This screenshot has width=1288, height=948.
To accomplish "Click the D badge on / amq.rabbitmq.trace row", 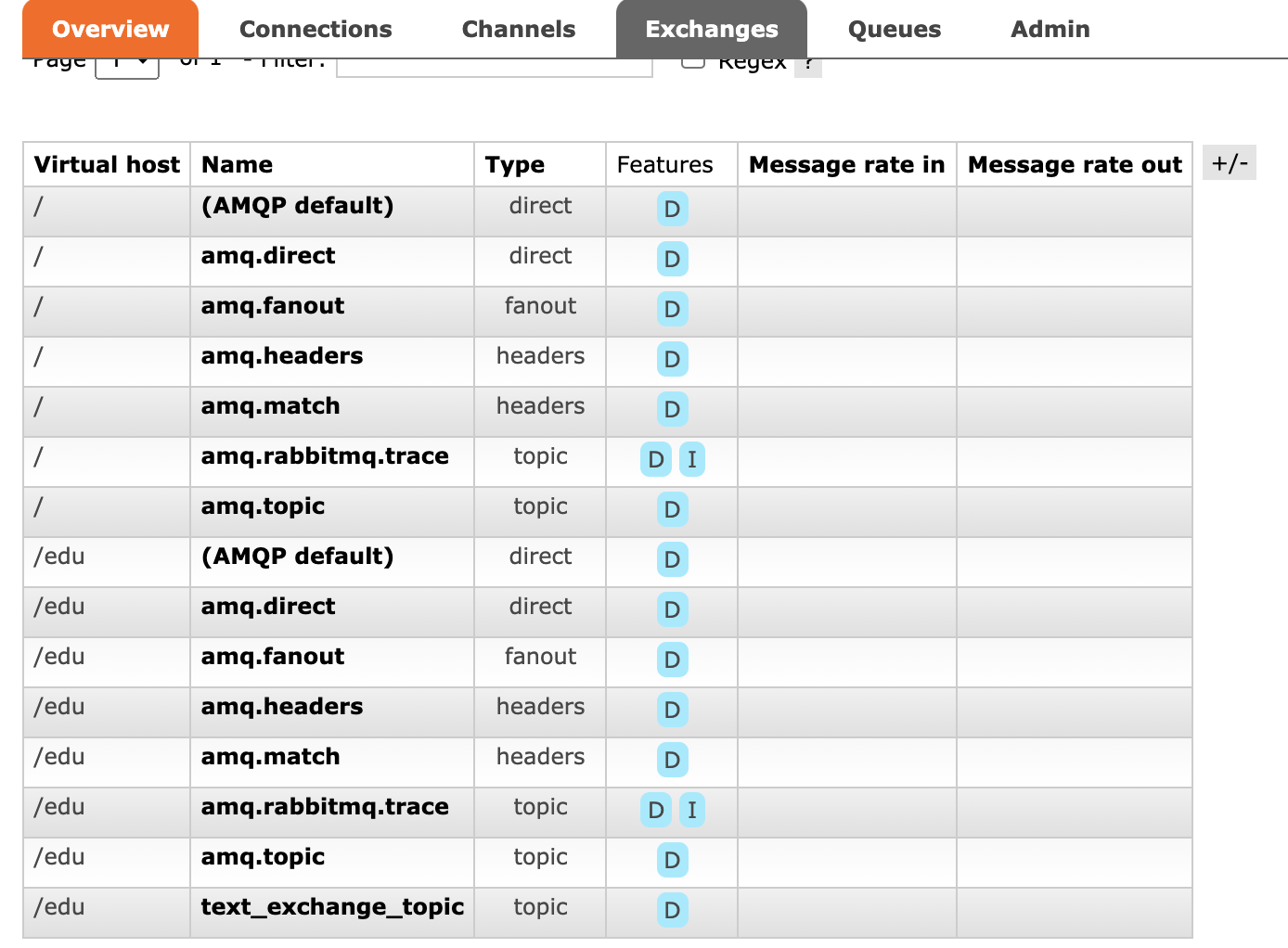I will [x=656, y=459].
